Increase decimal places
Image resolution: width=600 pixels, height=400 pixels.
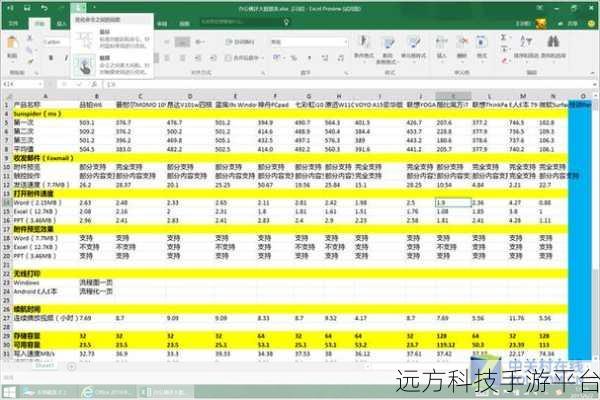(325, 58)
